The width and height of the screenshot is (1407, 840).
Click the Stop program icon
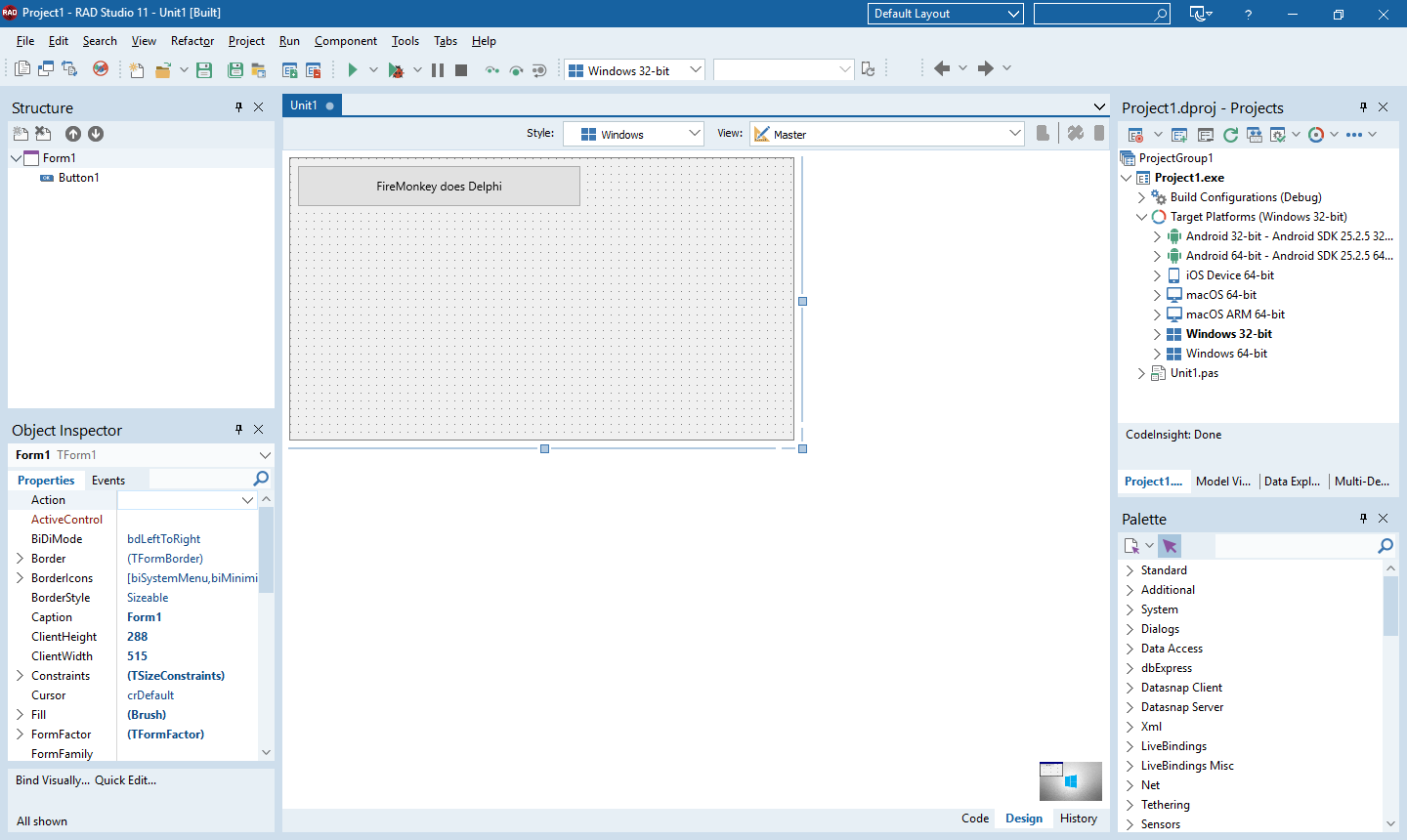click(461, 69)
